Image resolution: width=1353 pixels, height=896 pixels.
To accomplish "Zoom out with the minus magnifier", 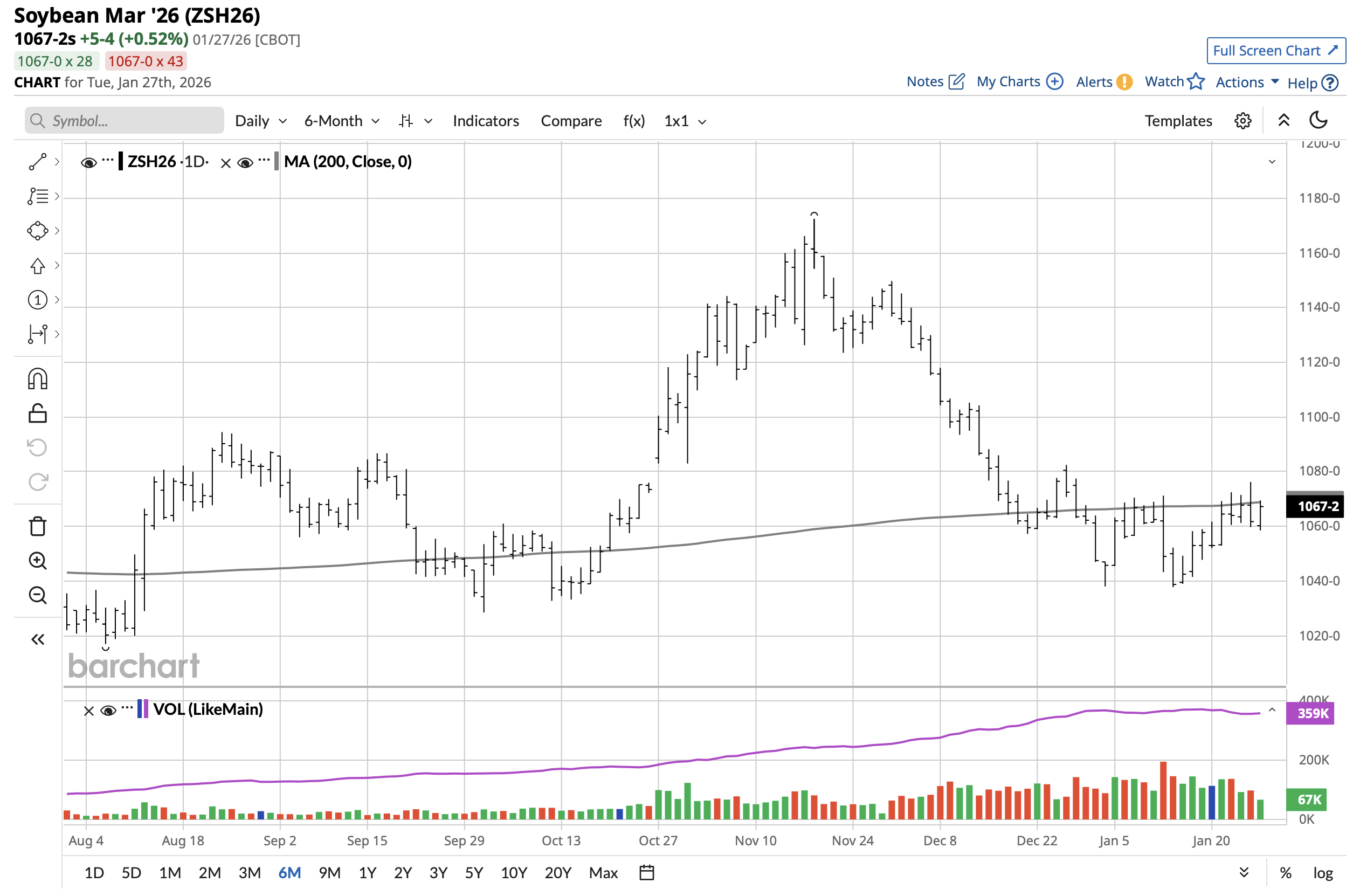I will tap(37, 595).
